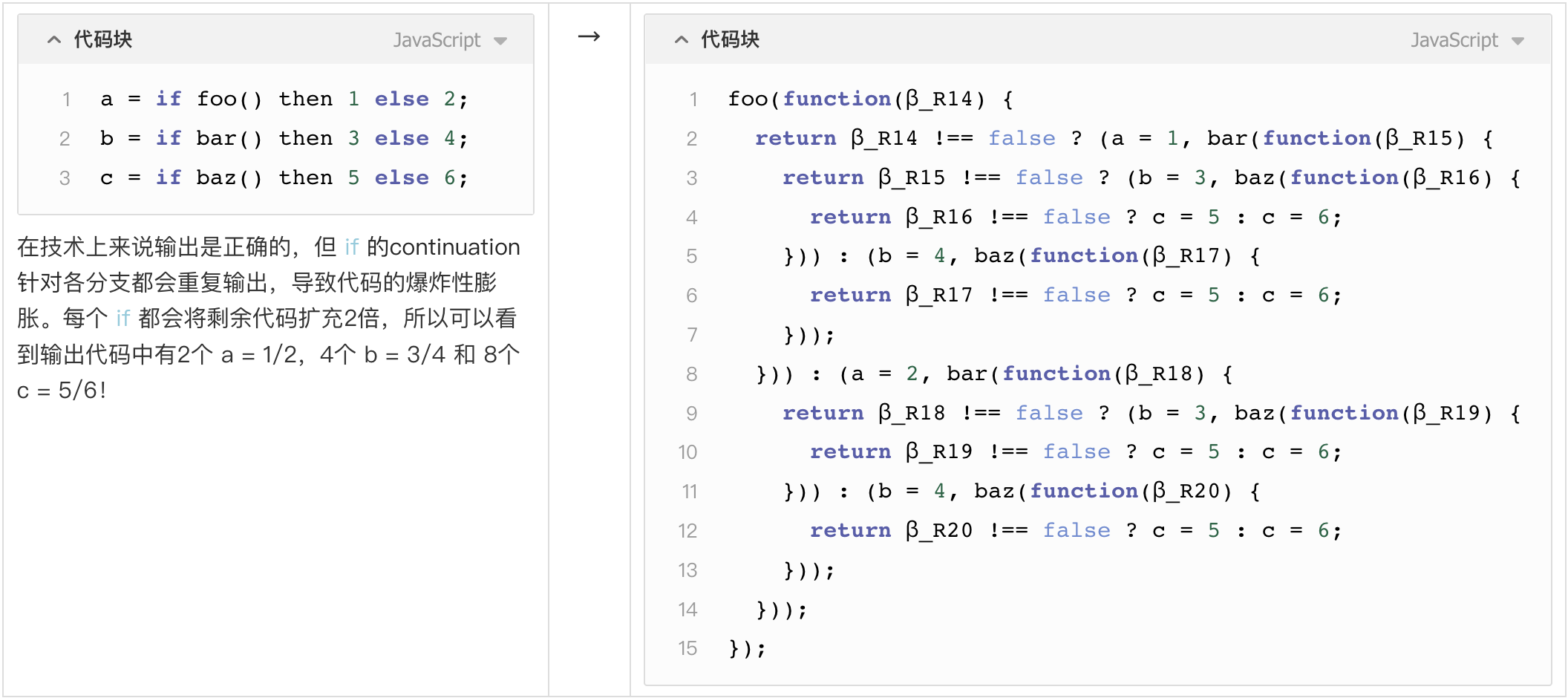The image size is (1568, 698).
Task: Click the second inline 'if' before 都会将剩余代码
Action: pos(123,318)
